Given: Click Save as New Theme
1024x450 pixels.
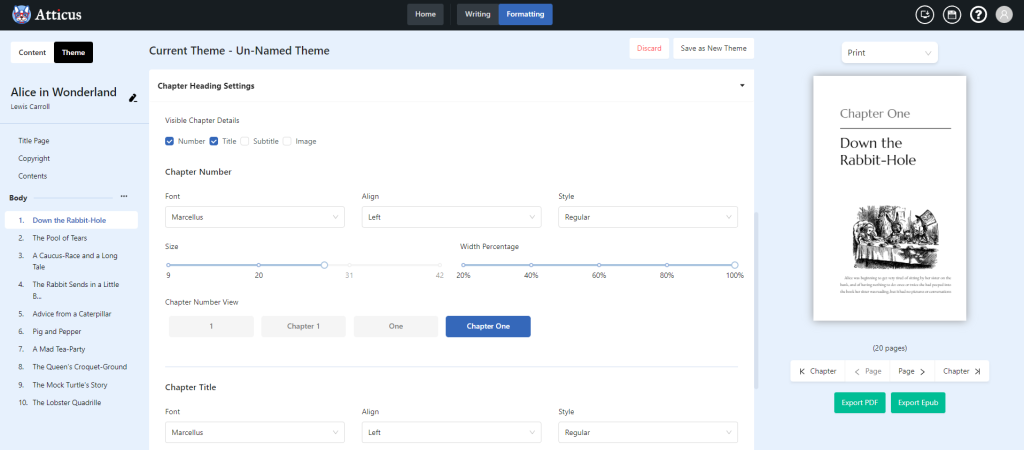Looking at the screenshot, I should pyautogui.click(x=713, y=48).
